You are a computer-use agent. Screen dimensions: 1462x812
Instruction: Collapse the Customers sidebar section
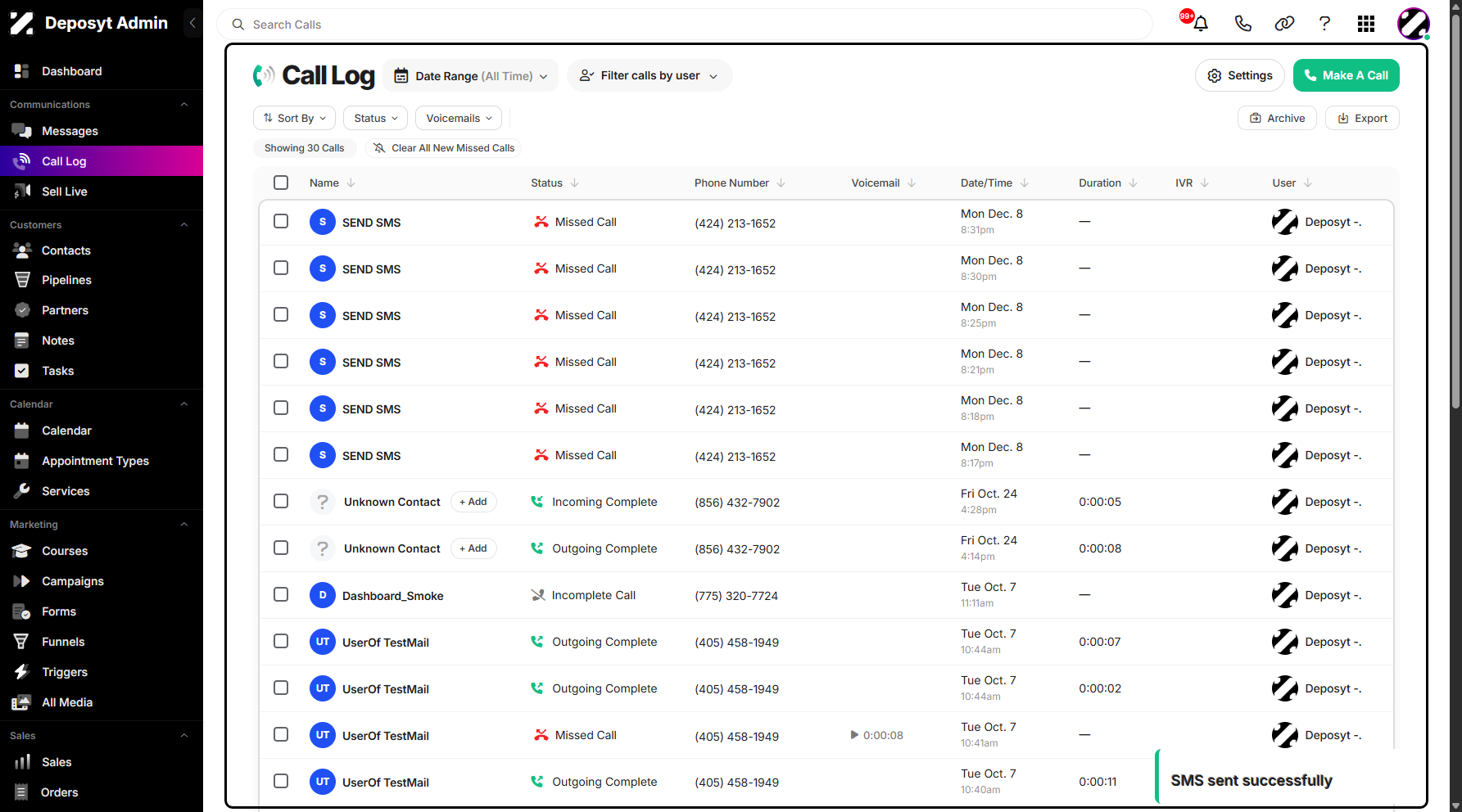coord(184,225)
